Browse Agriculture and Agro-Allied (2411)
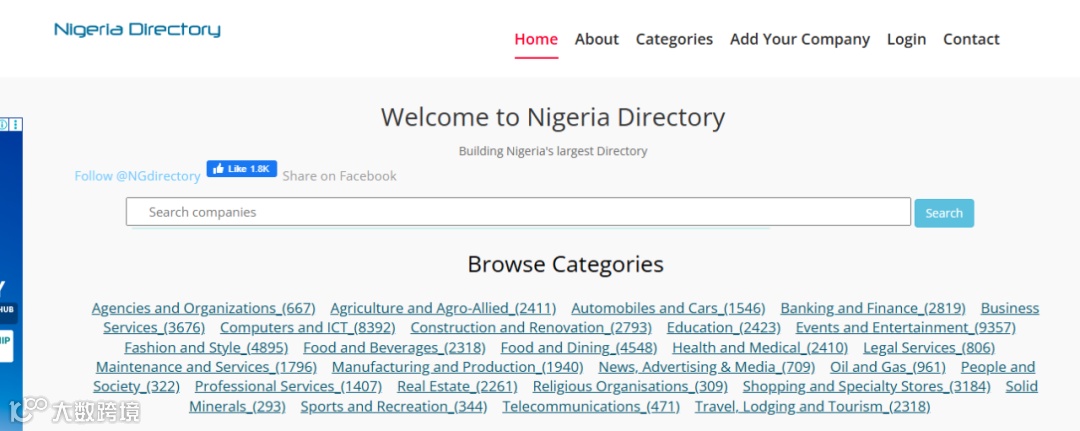The image size is (1080, 431). coord(443,308)
